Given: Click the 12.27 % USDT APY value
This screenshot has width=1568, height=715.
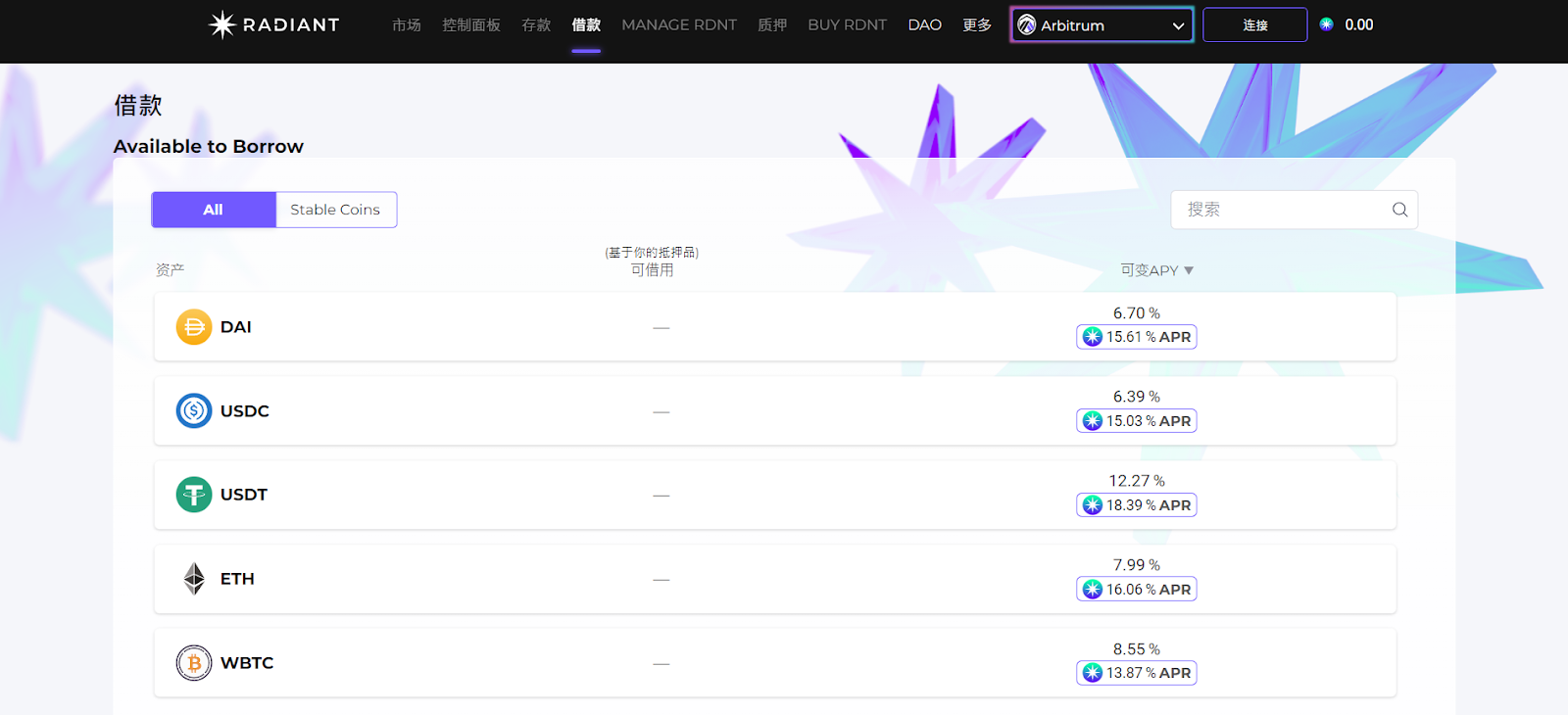Looking at the screenshot, I should point(1137,481).
